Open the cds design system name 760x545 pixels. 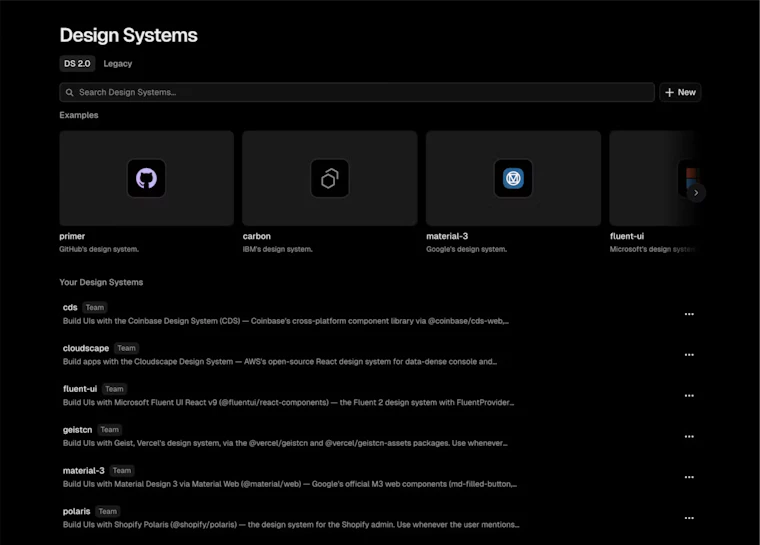pos(70,307)
